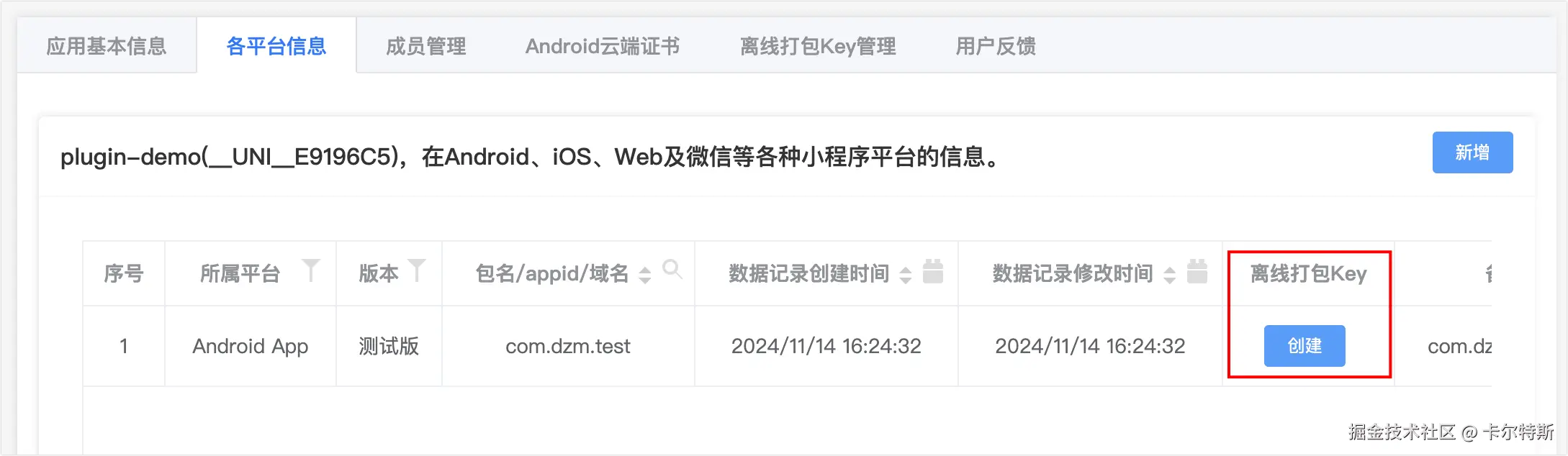The width and height of the screenshot is (1568, 456).
Task: Open 离线打包Key管理 tab
Action: [818, 46]
